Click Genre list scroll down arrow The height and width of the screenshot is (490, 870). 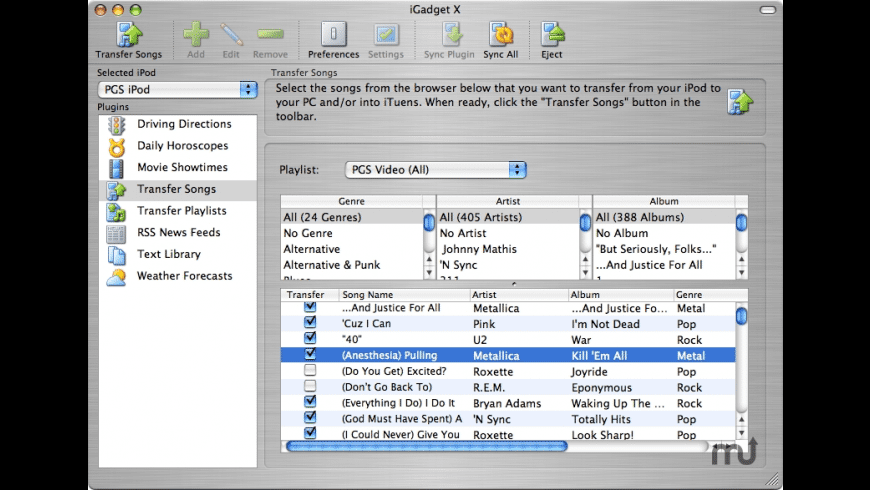point(429,272)
